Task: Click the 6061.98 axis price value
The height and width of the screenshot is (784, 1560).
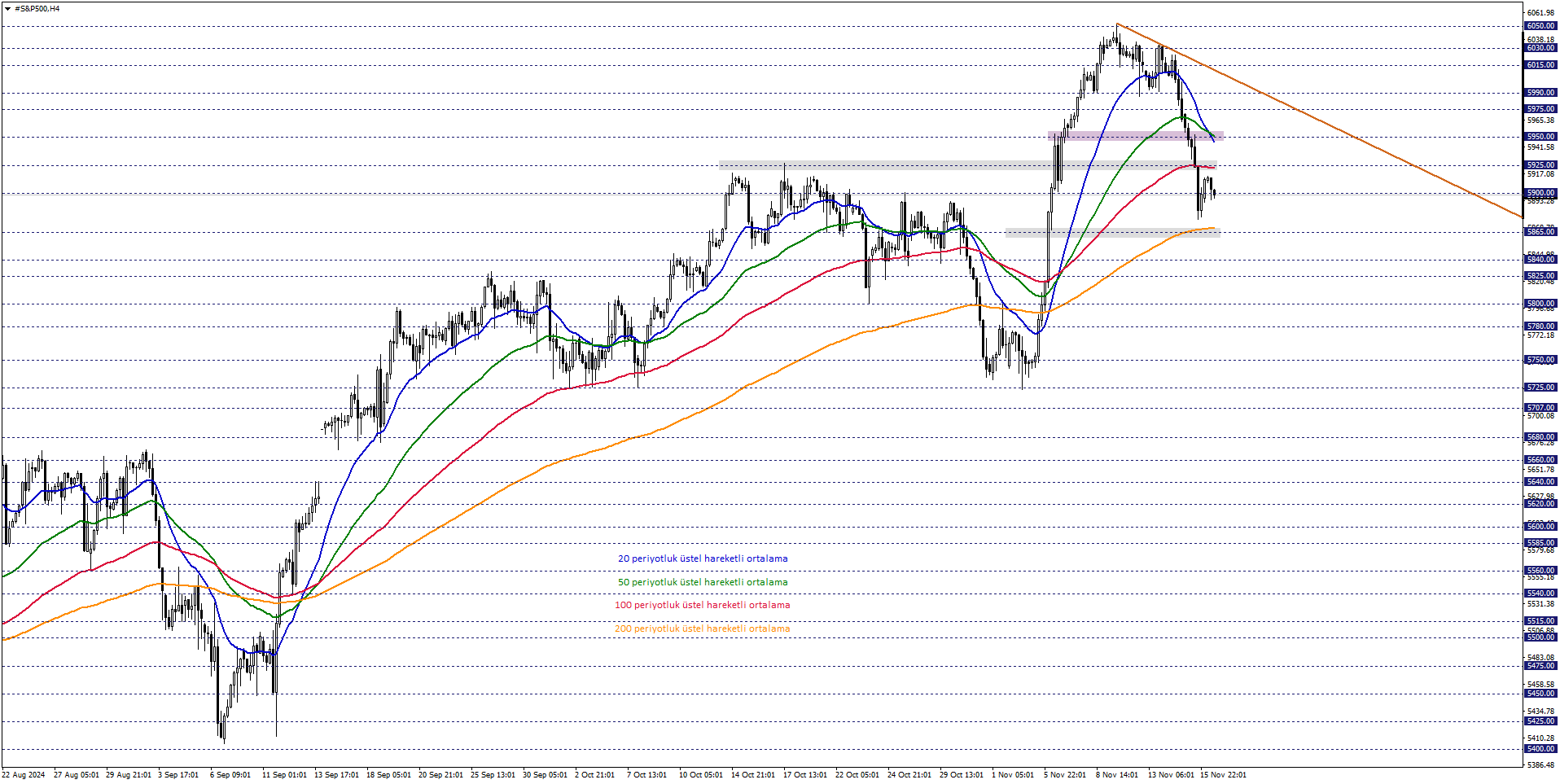Action: coord(1541,13)
